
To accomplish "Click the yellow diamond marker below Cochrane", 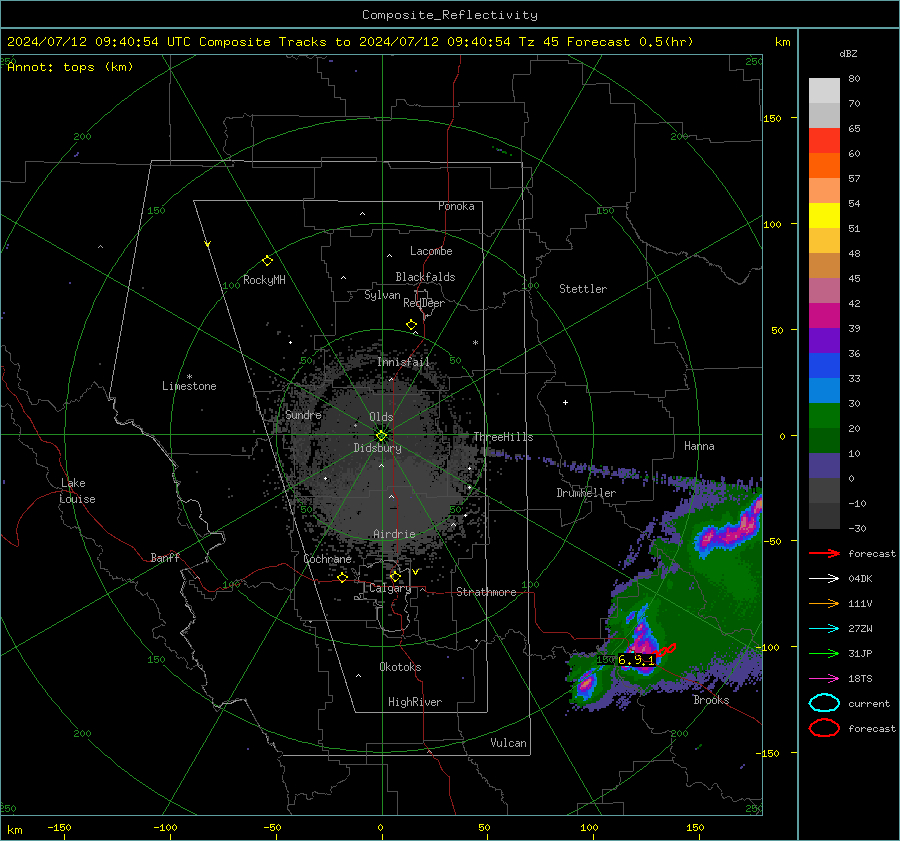I will click(x=342, y=577).
